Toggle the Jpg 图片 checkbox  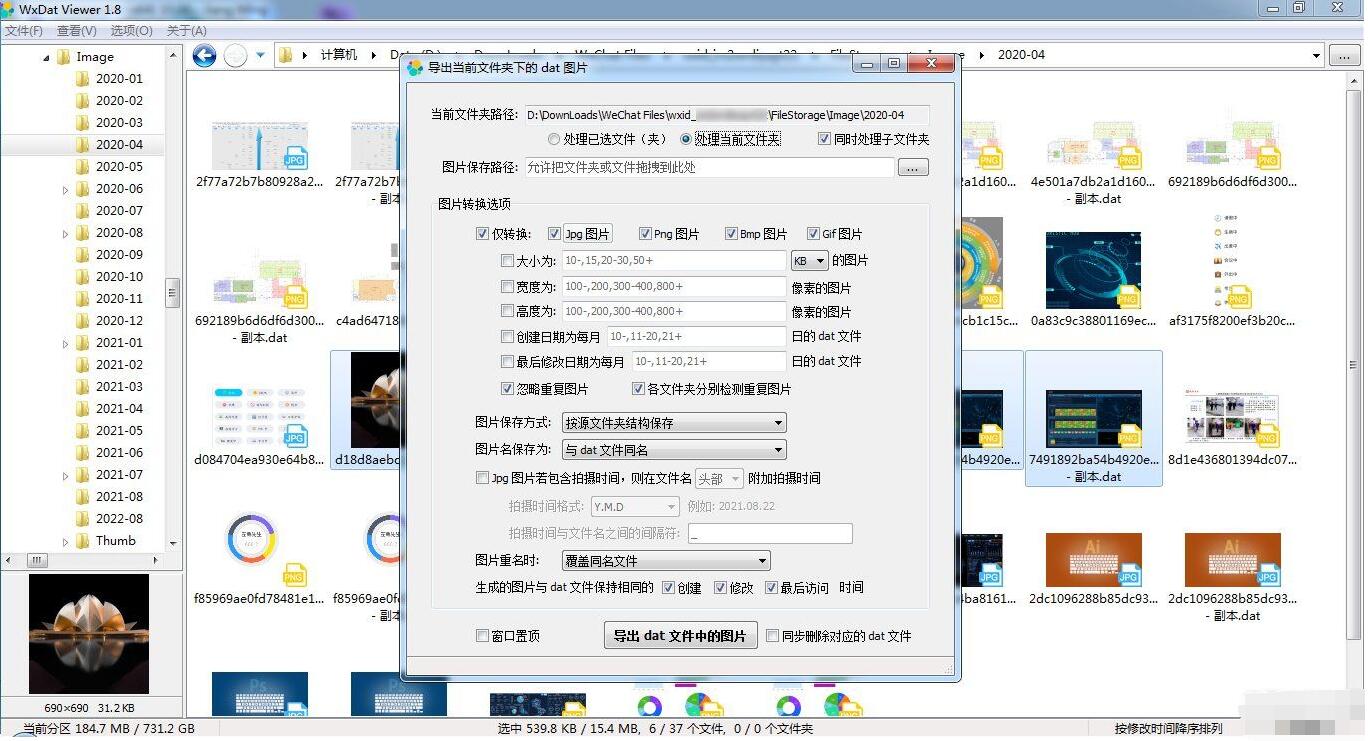(x=554, y=234)
